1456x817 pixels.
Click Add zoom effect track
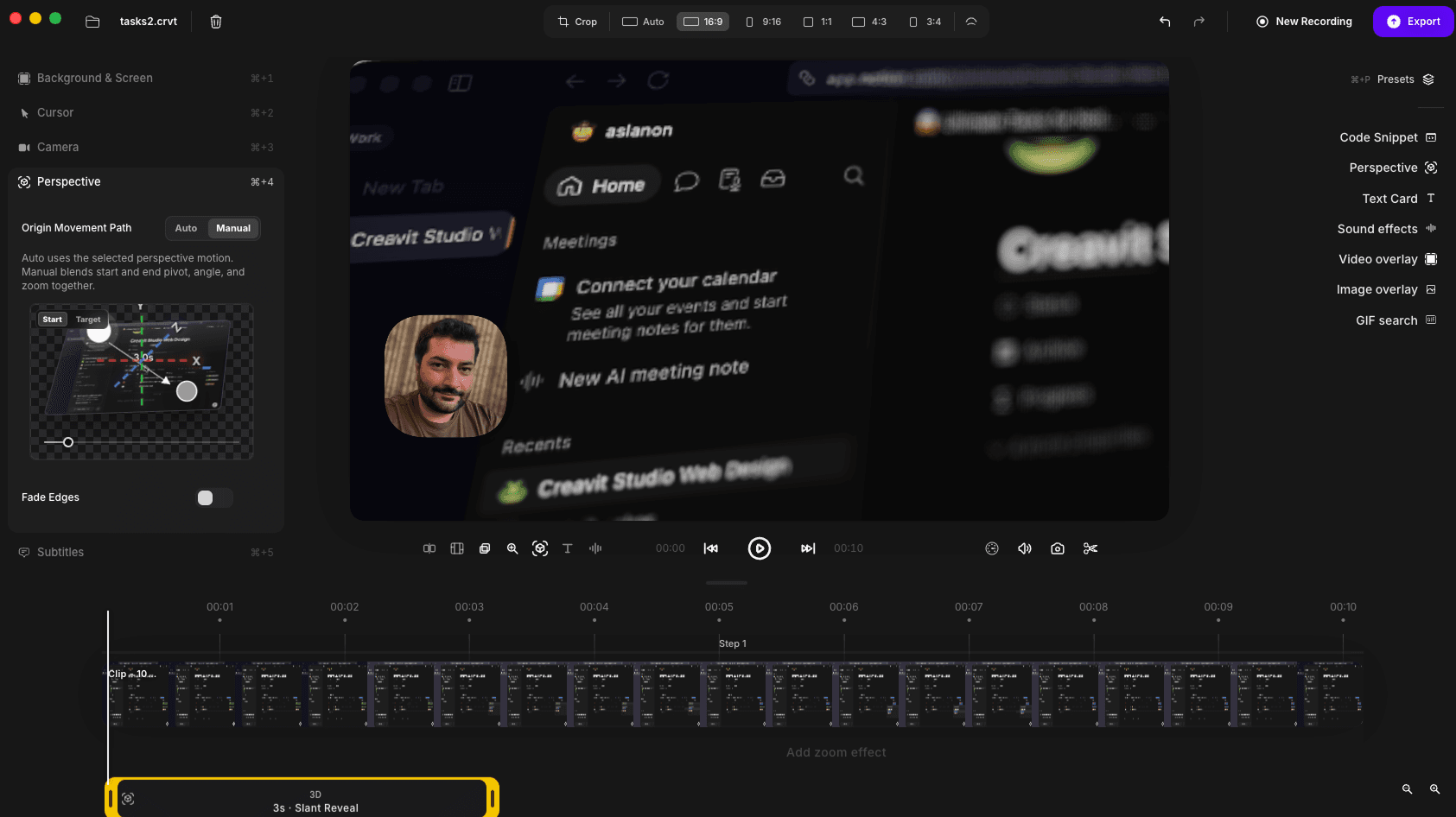coord(836,752)
